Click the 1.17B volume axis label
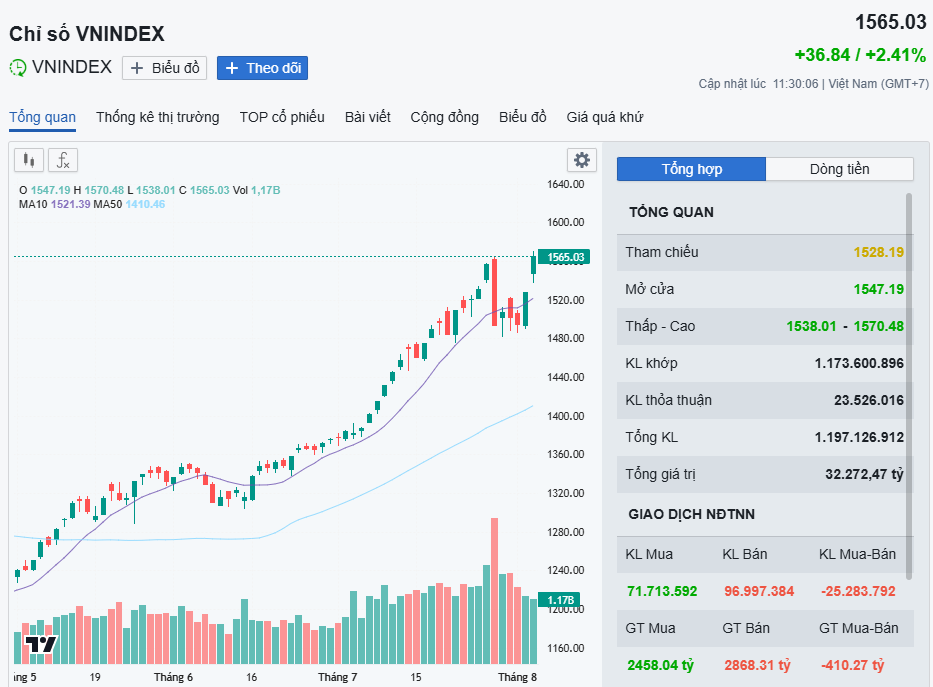Viewport: 933px width, 687px height. click(x=559, y=600)
